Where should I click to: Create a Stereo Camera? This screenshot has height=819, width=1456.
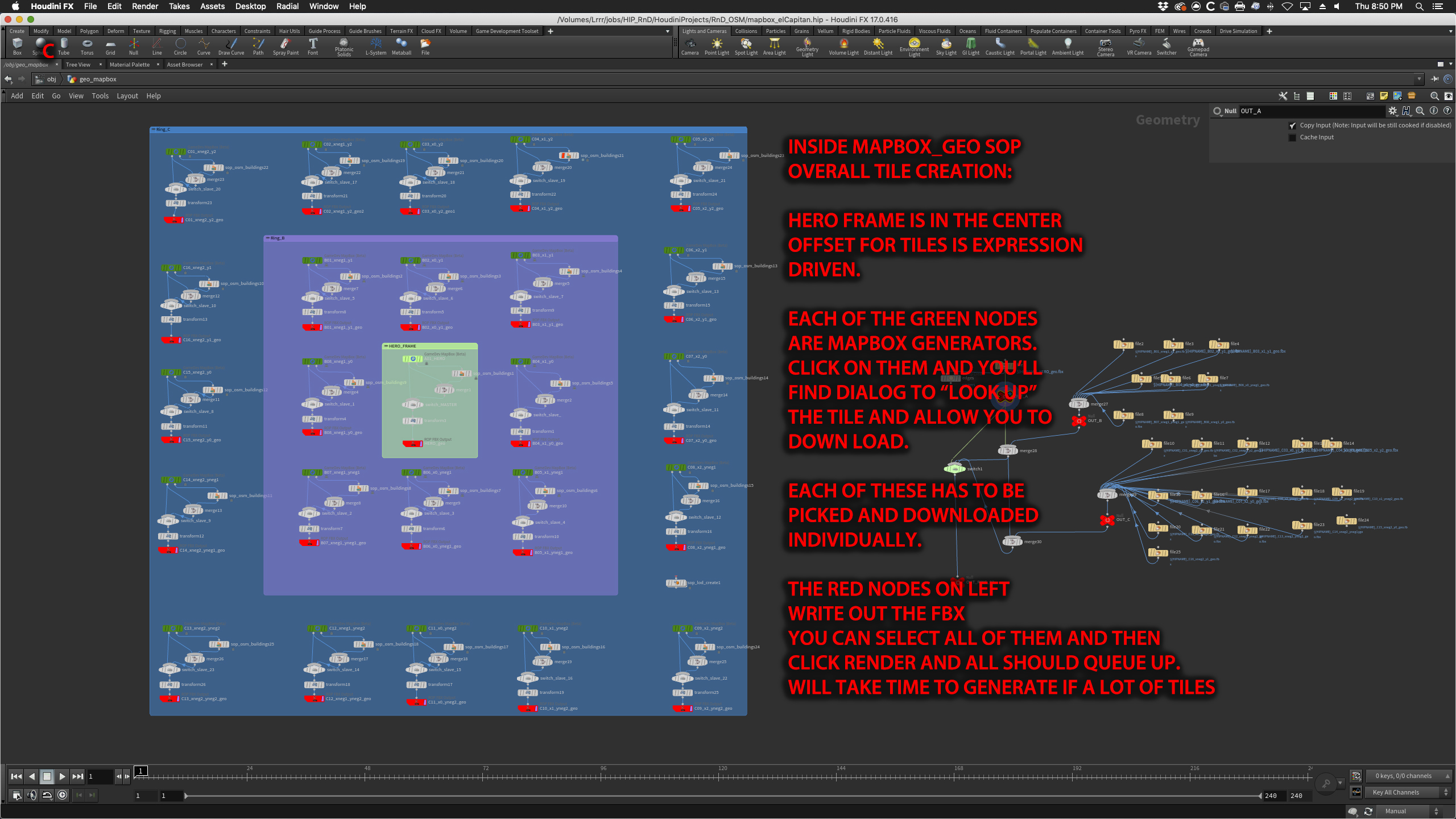pos(1106,47)
